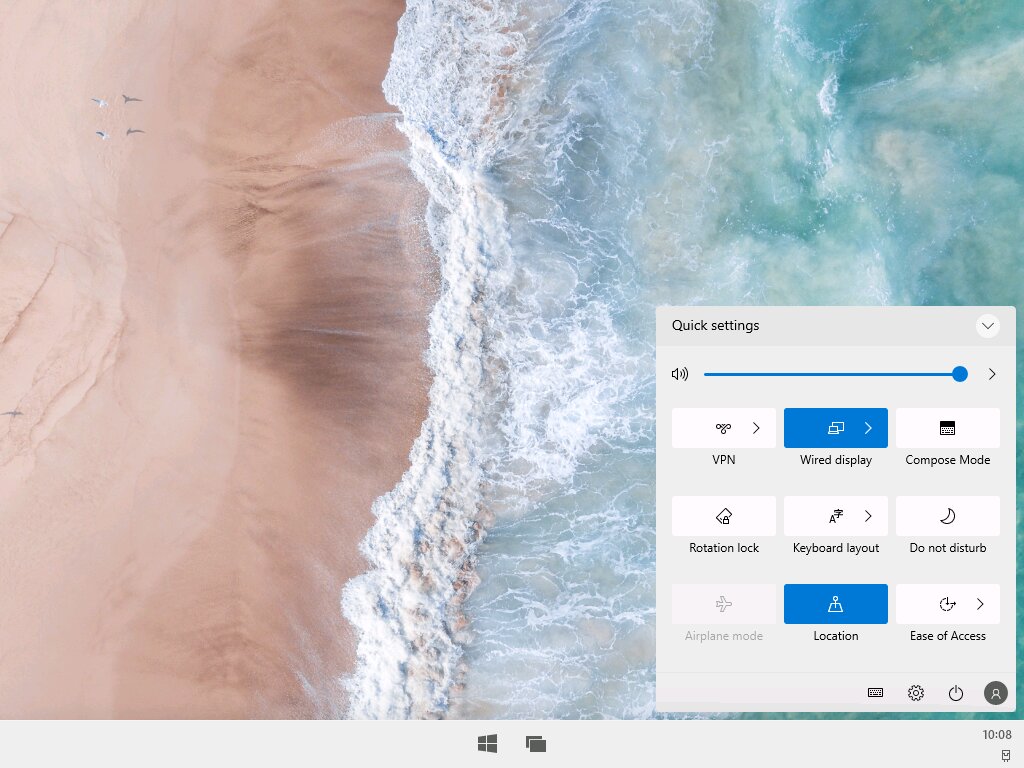This screenshot has height=768, width=1024.
Task: Open the on-screen keyboard icon in panel footer
Action: point(875,693)
